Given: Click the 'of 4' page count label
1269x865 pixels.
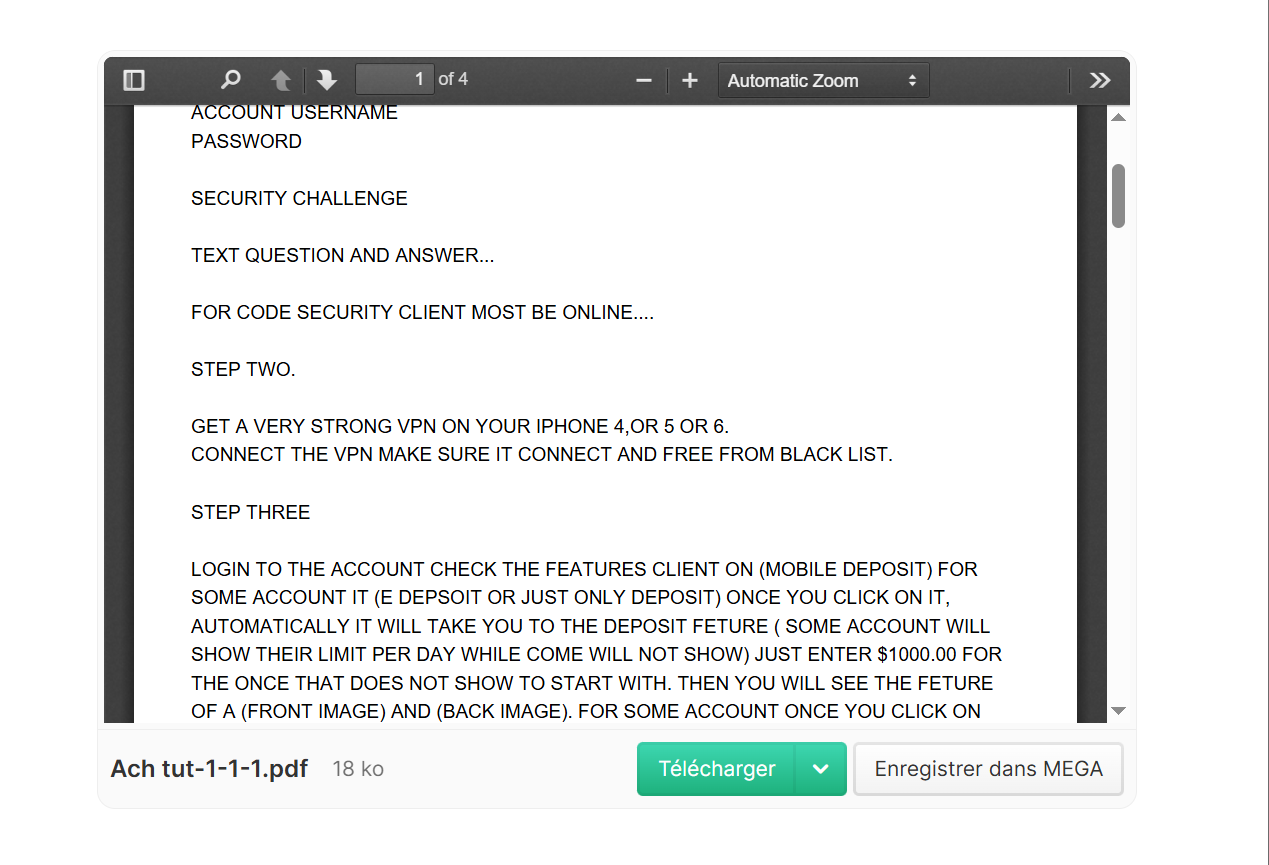Looking at the screenshot, I should [x=453, y=79].
